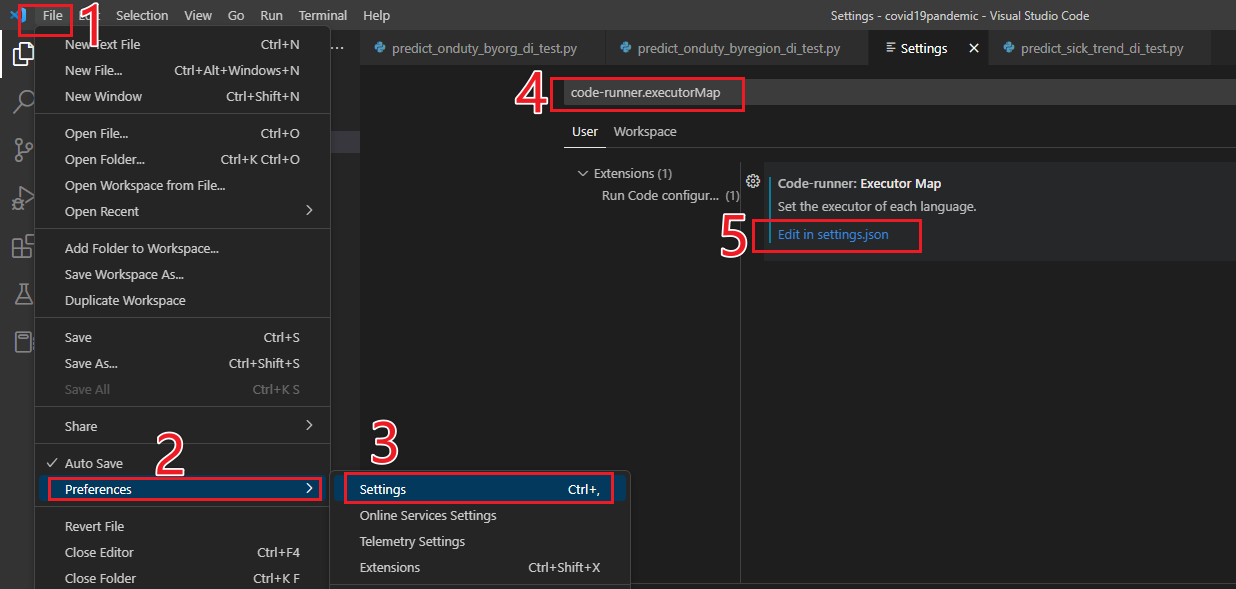Screen dimensions: 1236x589
Task: Expand the Open Recent submenu
Action: click(182, 211)
